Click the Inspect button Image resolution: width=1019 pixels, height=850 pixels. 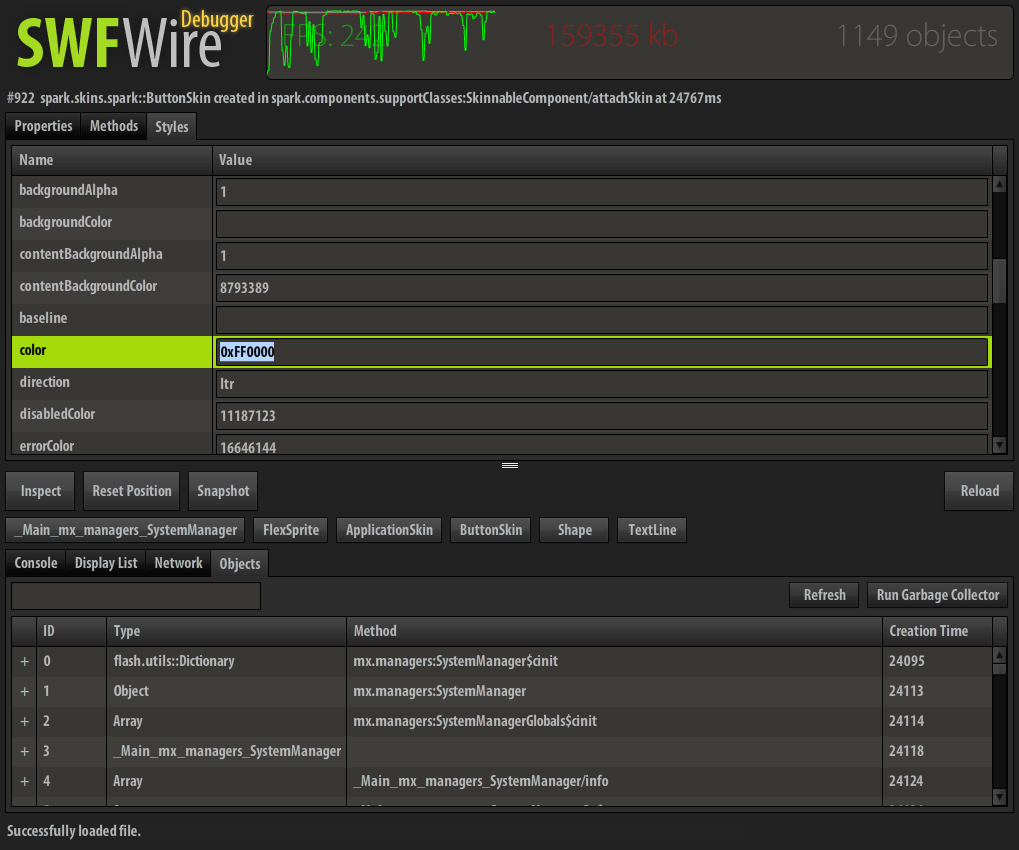pos(40,491)
